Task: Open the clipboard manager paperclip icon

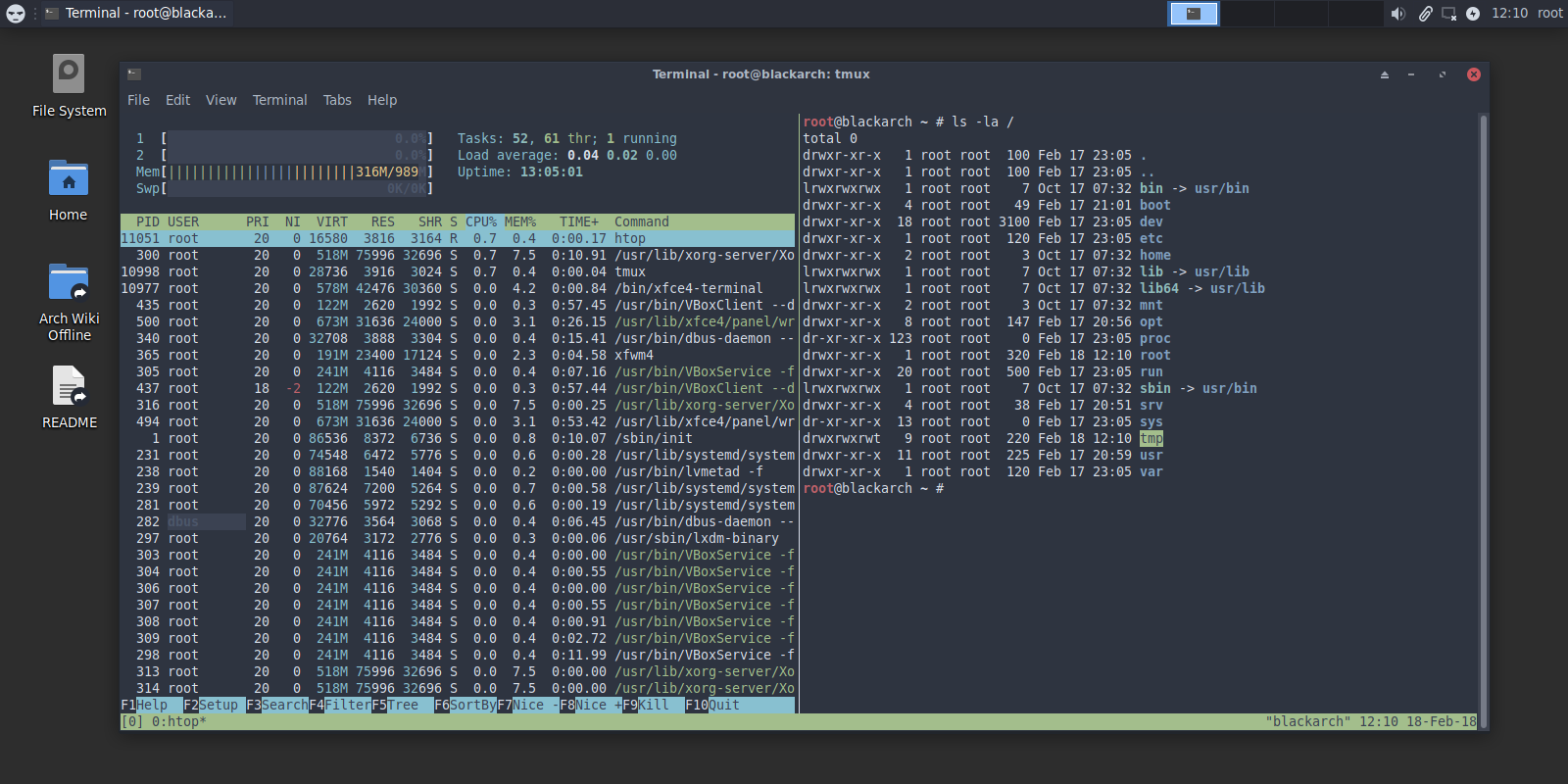Action: [x=1425, y=14]
